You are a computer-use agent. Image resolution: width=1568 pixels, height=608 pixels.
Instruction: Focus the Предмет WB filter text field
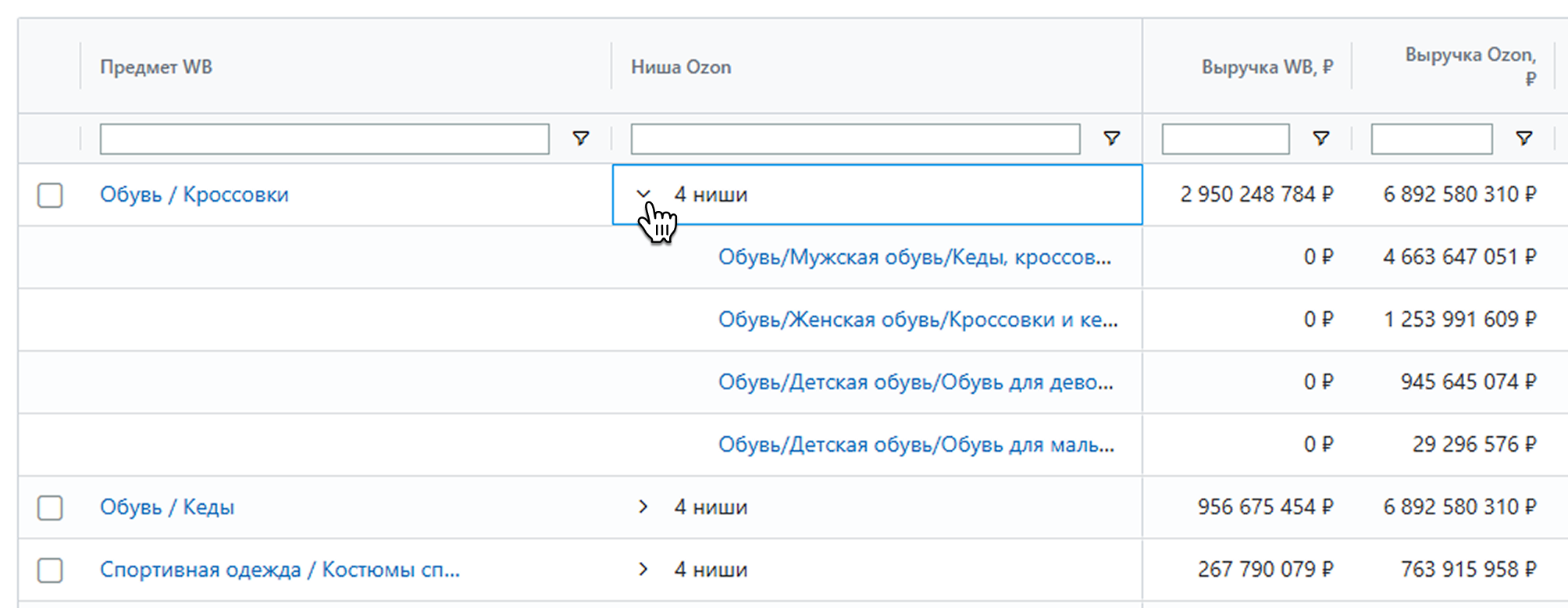(324, 139)
